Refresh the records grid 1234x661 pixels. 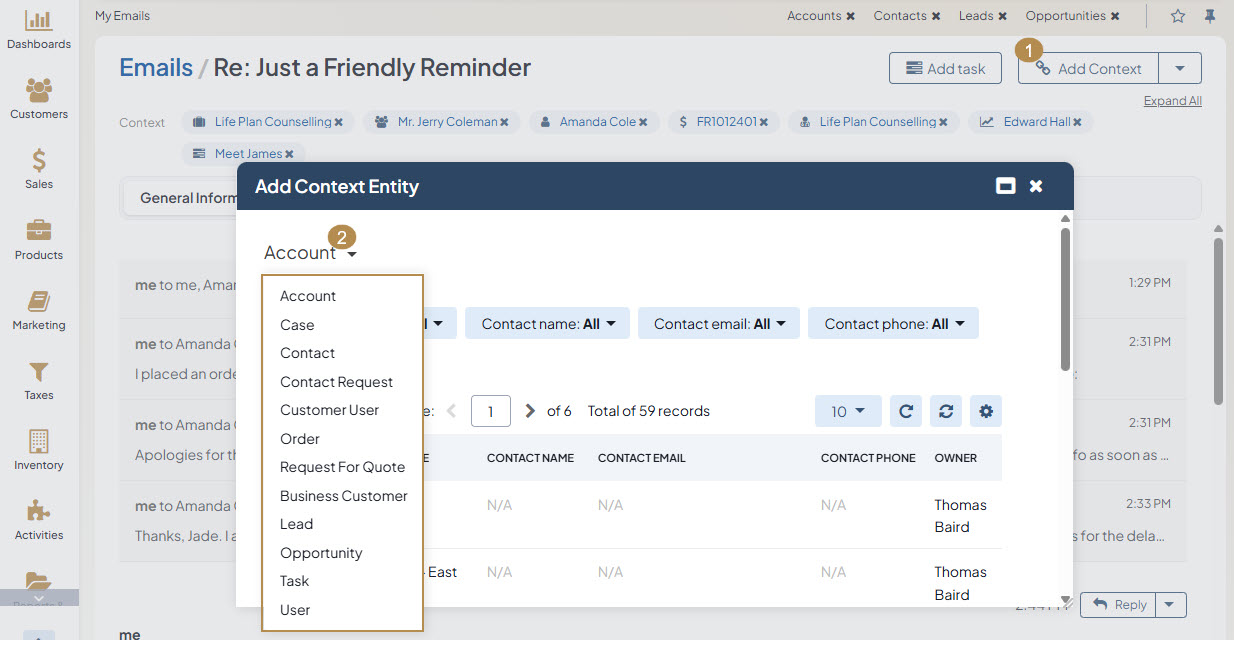pos(906,411)
